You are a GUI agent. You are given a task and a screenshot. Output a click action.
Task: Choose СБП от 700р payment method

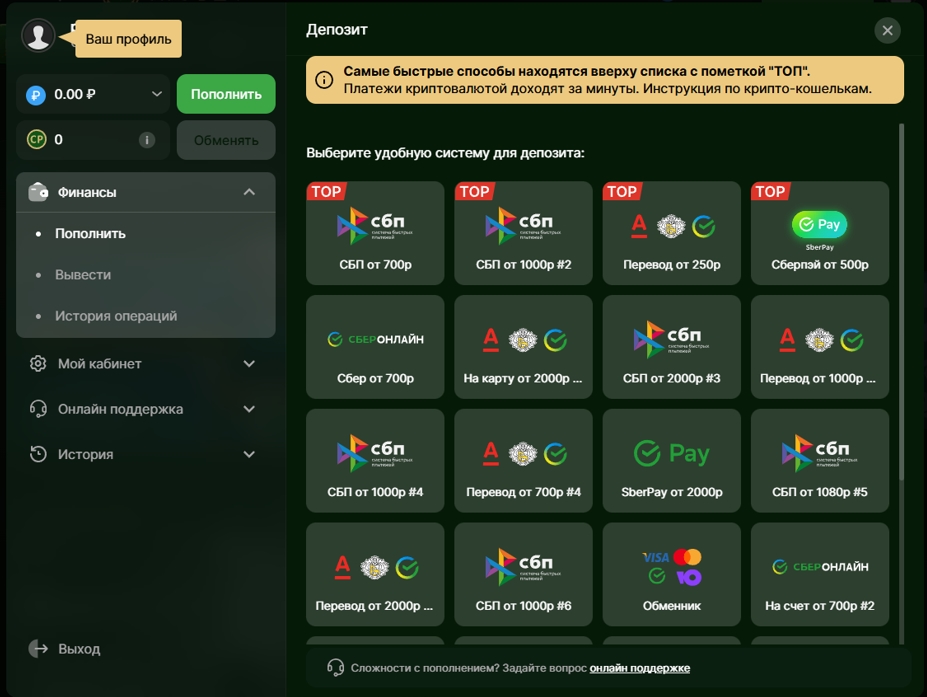click(x=375, y=233)
